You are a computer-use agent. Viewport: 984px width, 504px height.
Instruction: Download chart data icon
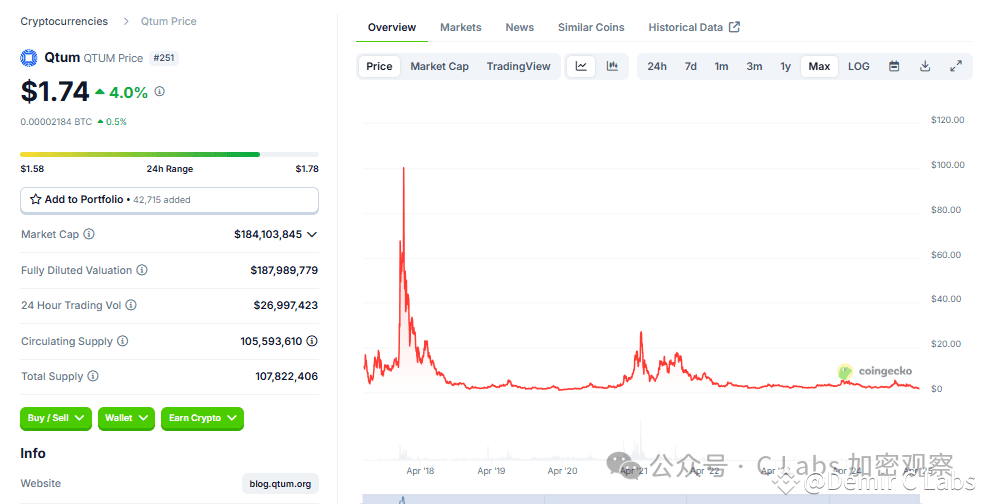coord(925,67)
